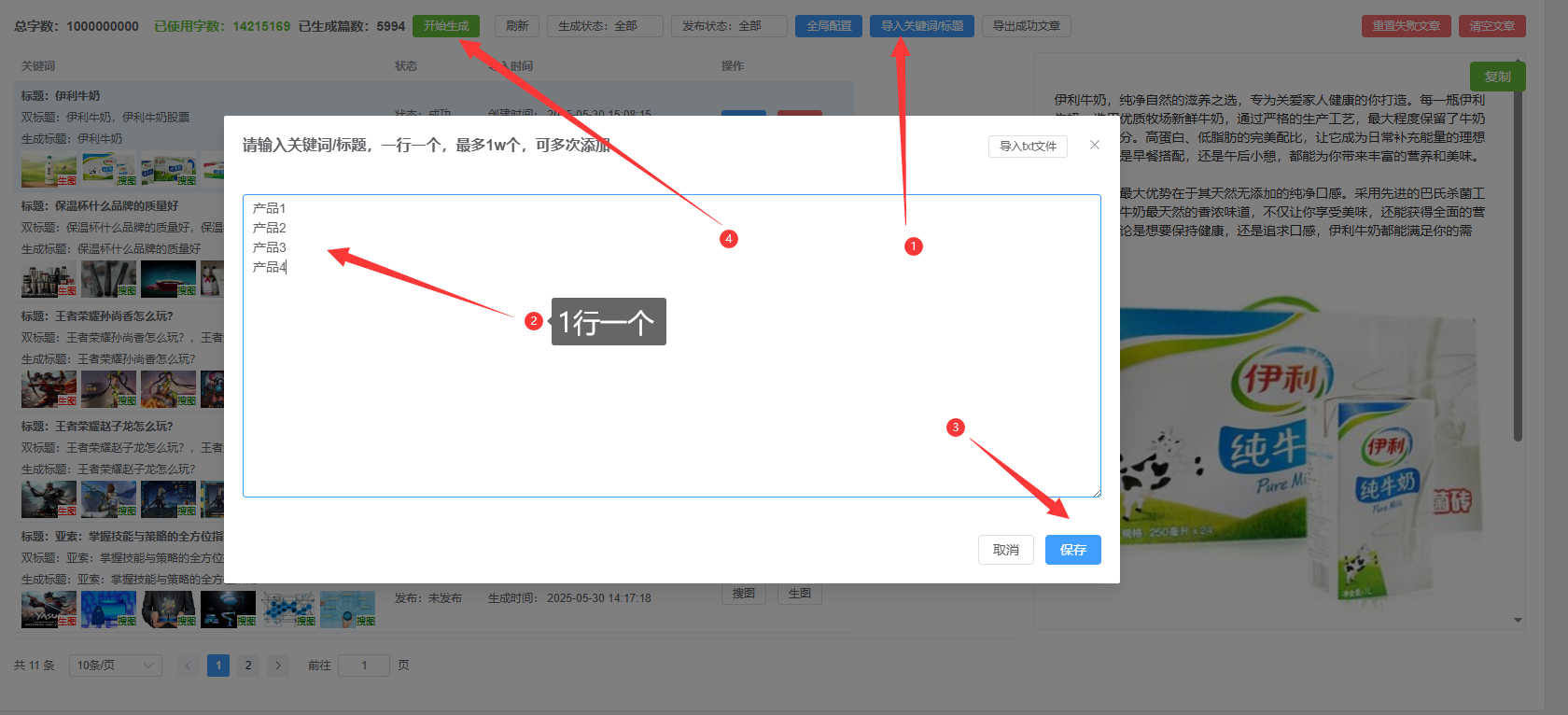
Task: Open second thumbnail in 亚索 row
Action: (109, 610)
